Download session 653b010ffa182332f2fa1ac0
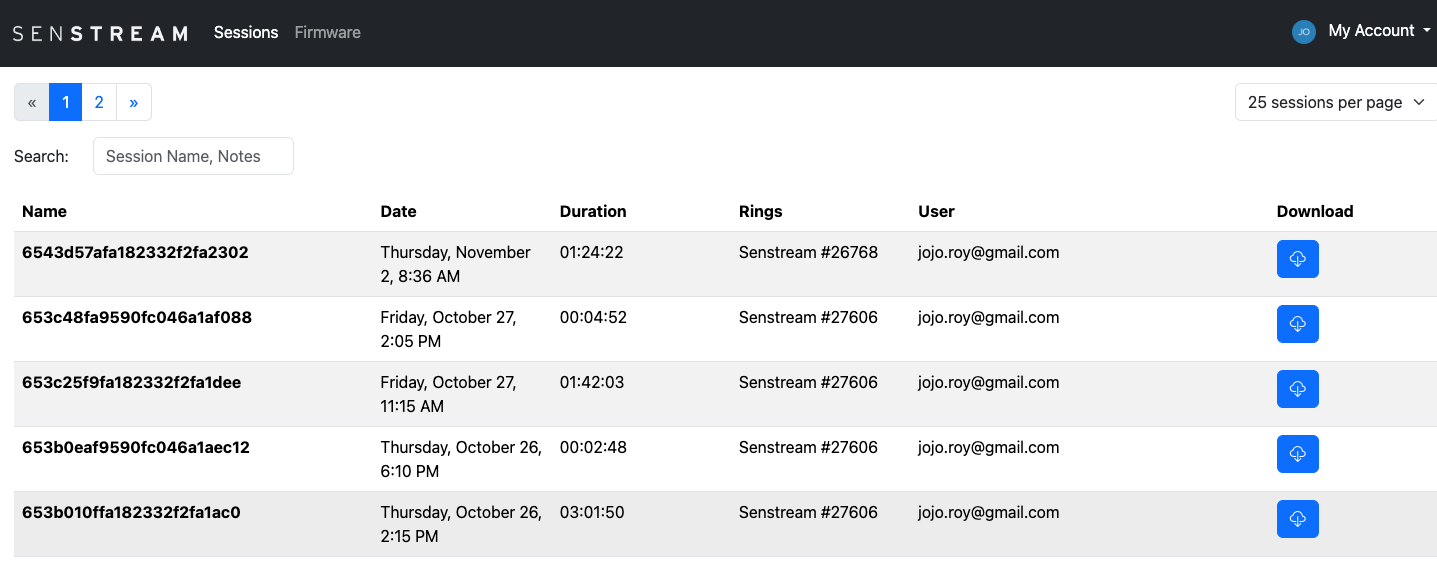This screenshot has width=1437, height=561. point(1297,519)
